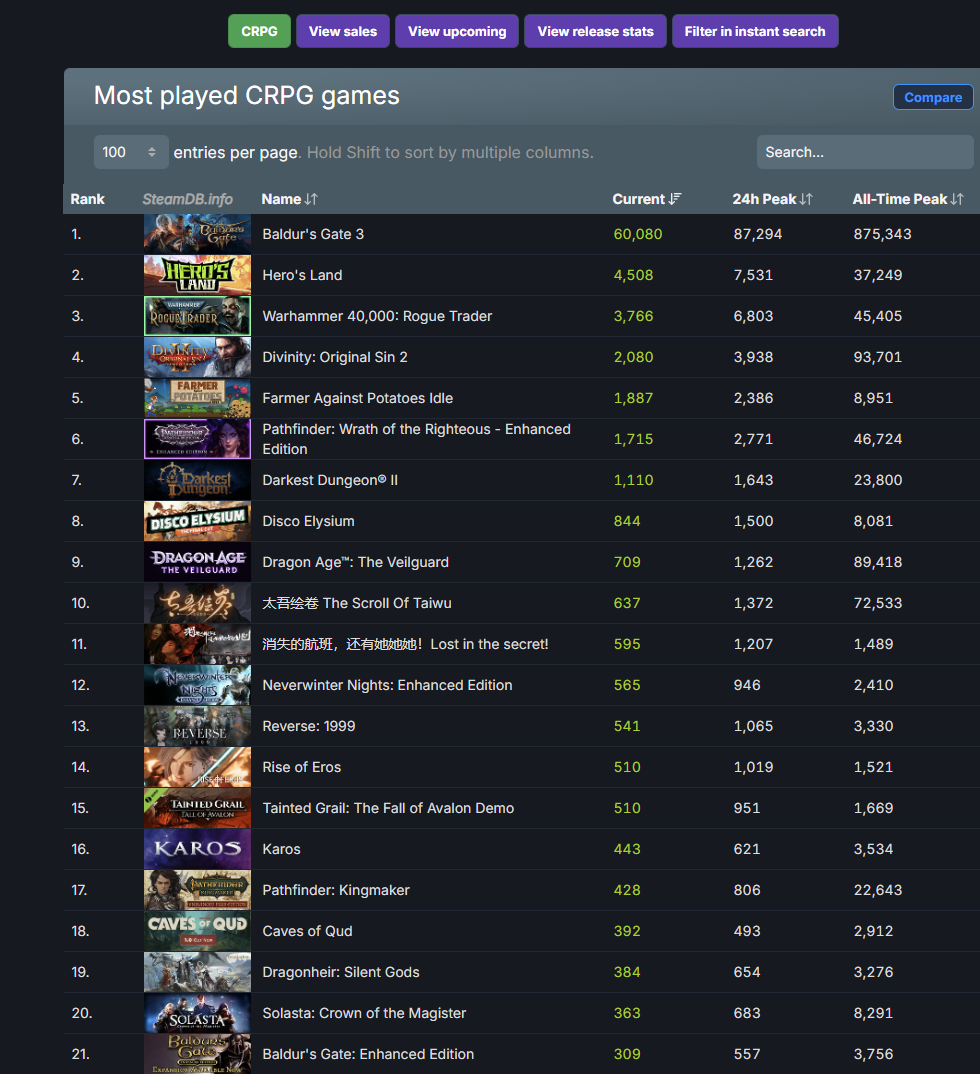
Task: Click the Karos name link
Action: [281, 849]
